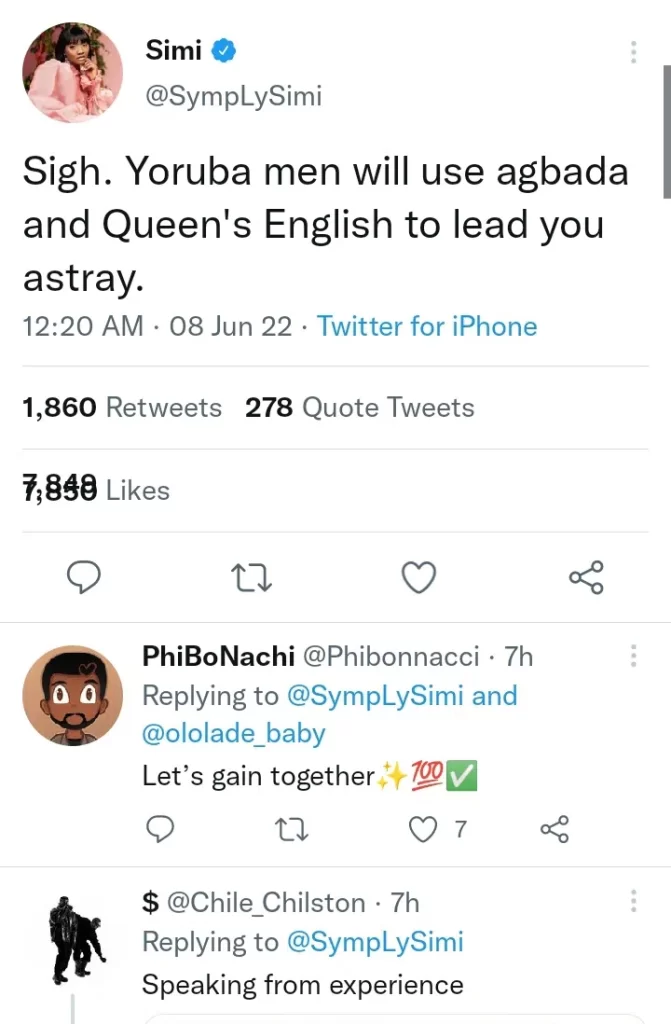
Task: Open more options on Simi's tweet
Action: pyautogui.click(x=632, y=53)
